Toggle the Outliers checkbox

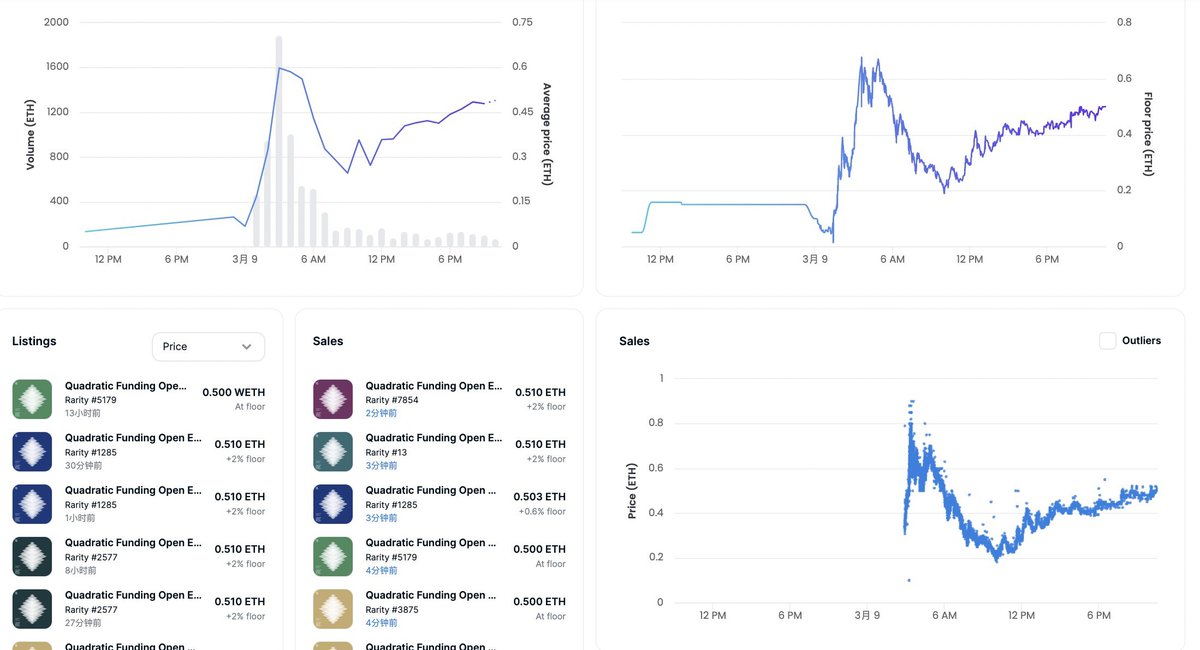point(1107,341)
